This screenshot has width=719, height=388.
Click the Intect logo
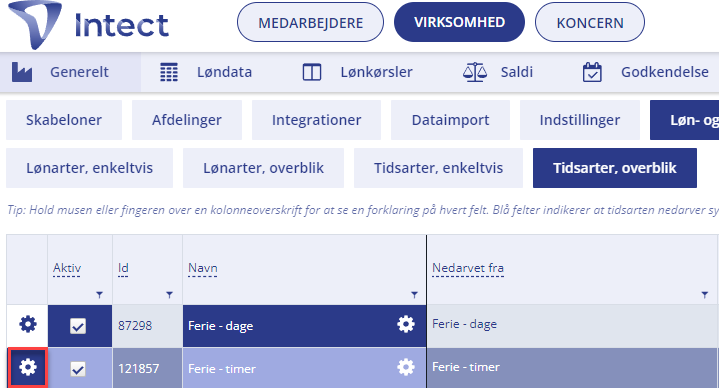click(88, 25)
